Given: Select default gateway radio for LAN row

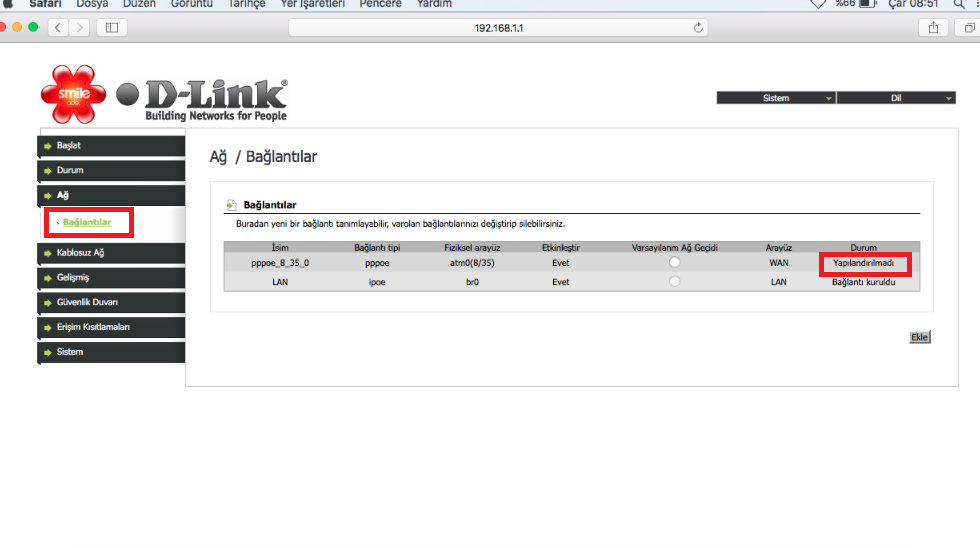Looking at the screenshot, I should tap(674, 282).
